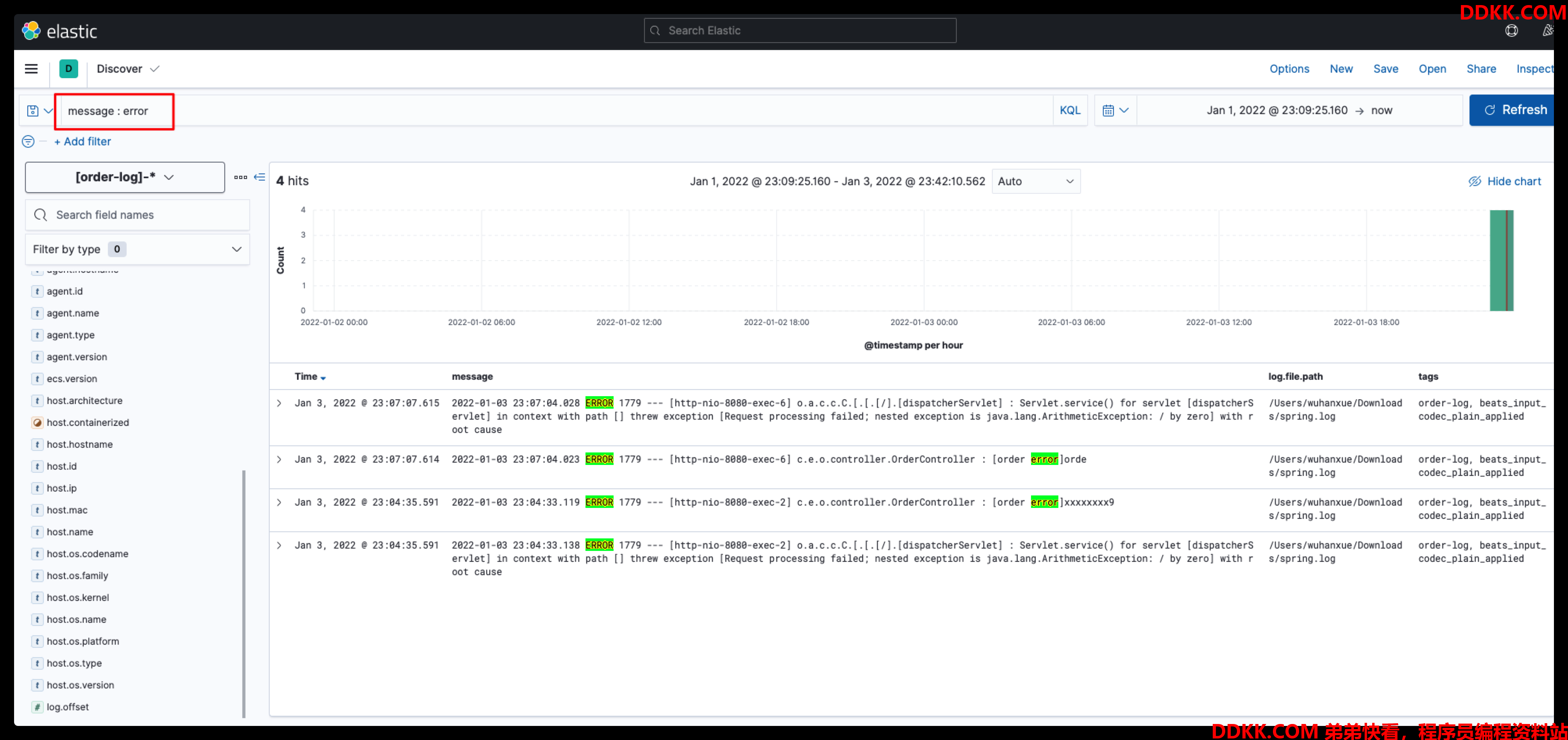The image size is (1568, 740).
Task: Select the host.os.codename field
Action: pyautogui.click(x=88, y=554)
